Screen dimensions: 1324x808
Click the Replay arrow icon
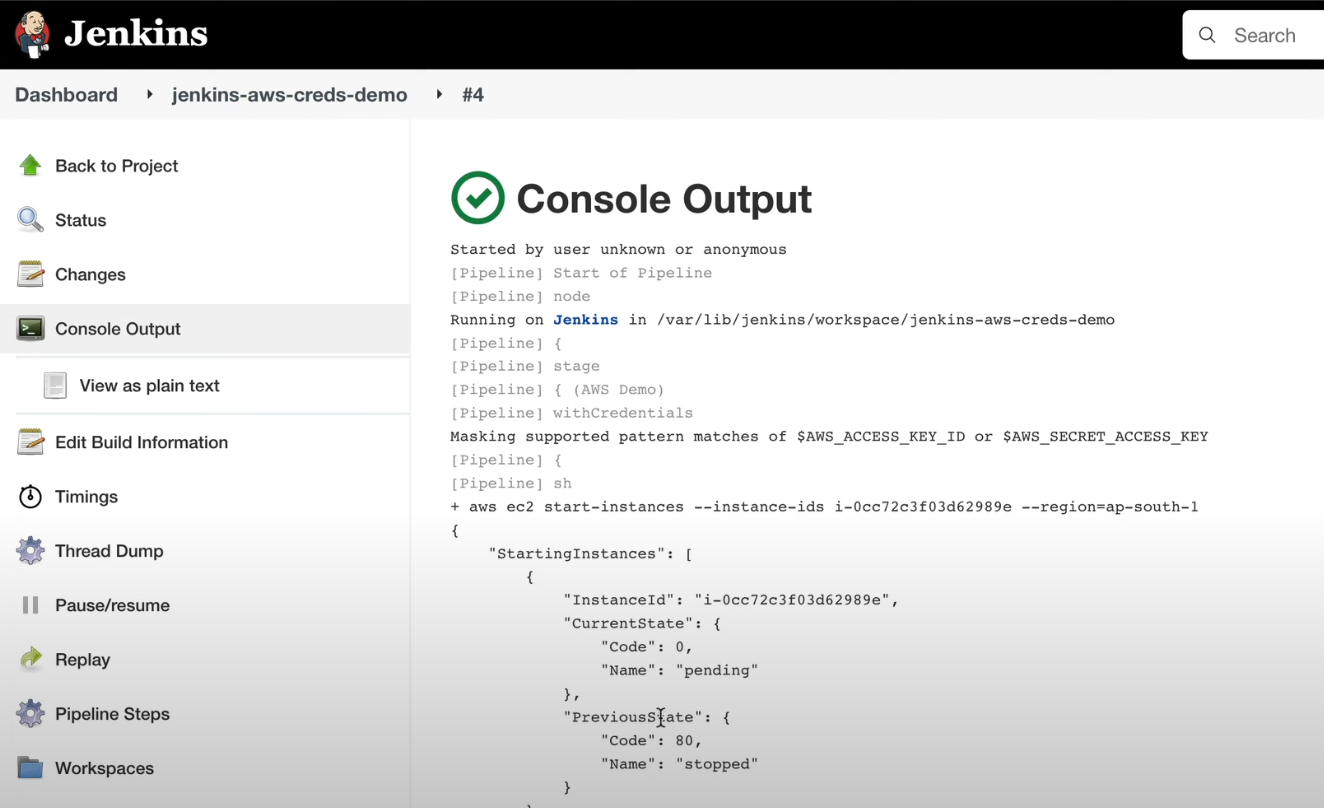pos(31,659)
